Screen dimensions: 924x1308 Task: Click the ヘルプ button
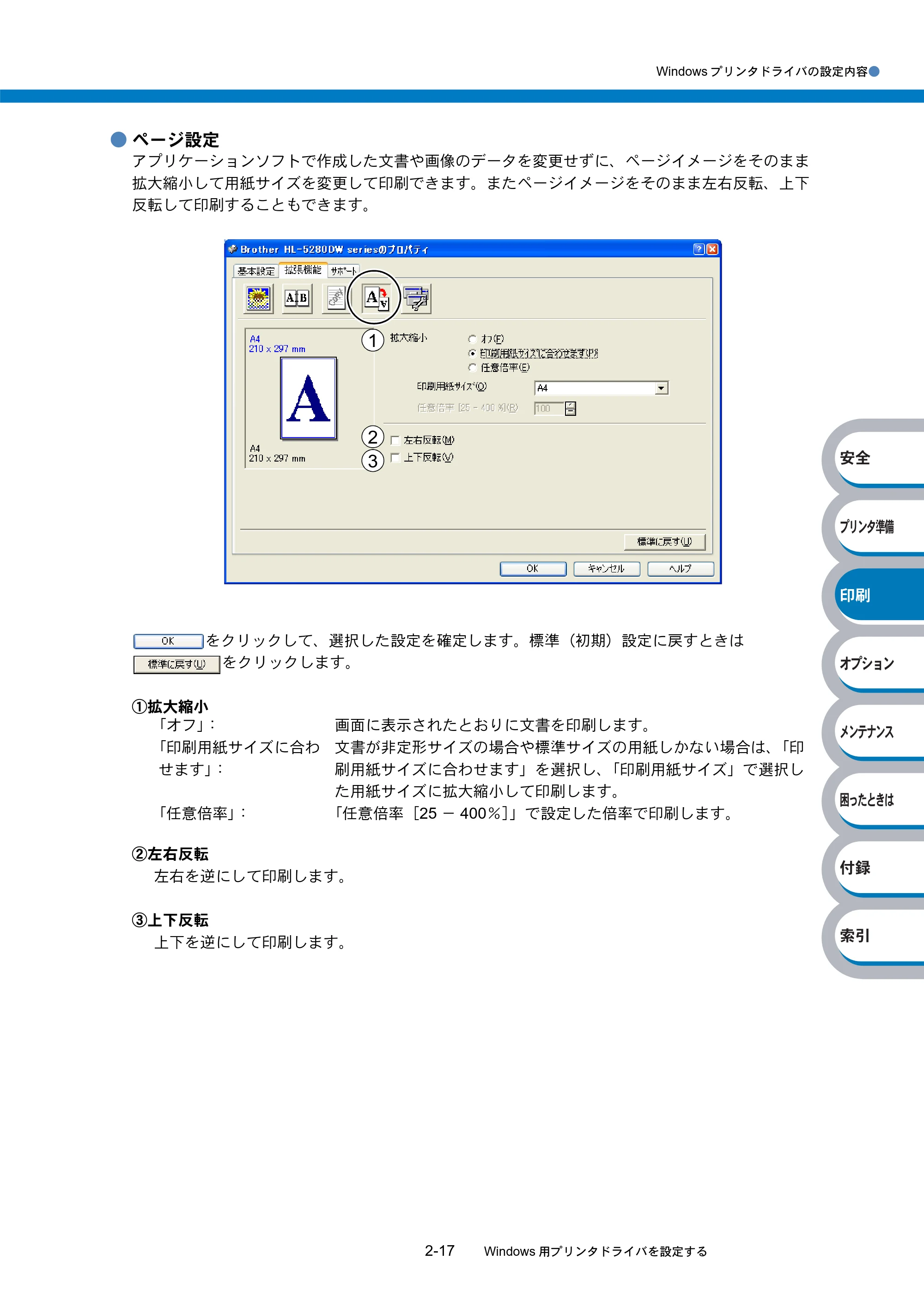pyautogui.click(x=680, y=569)
